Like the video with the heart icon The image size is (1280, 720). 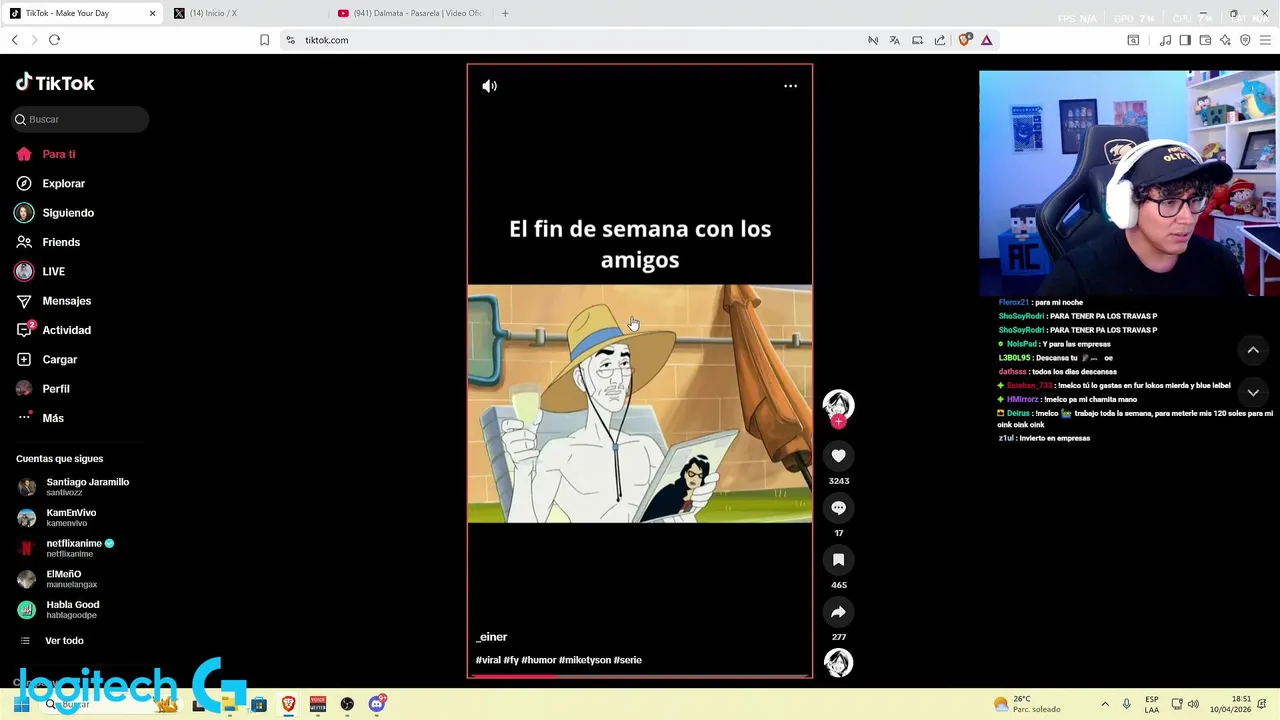[x=838, y=456]
